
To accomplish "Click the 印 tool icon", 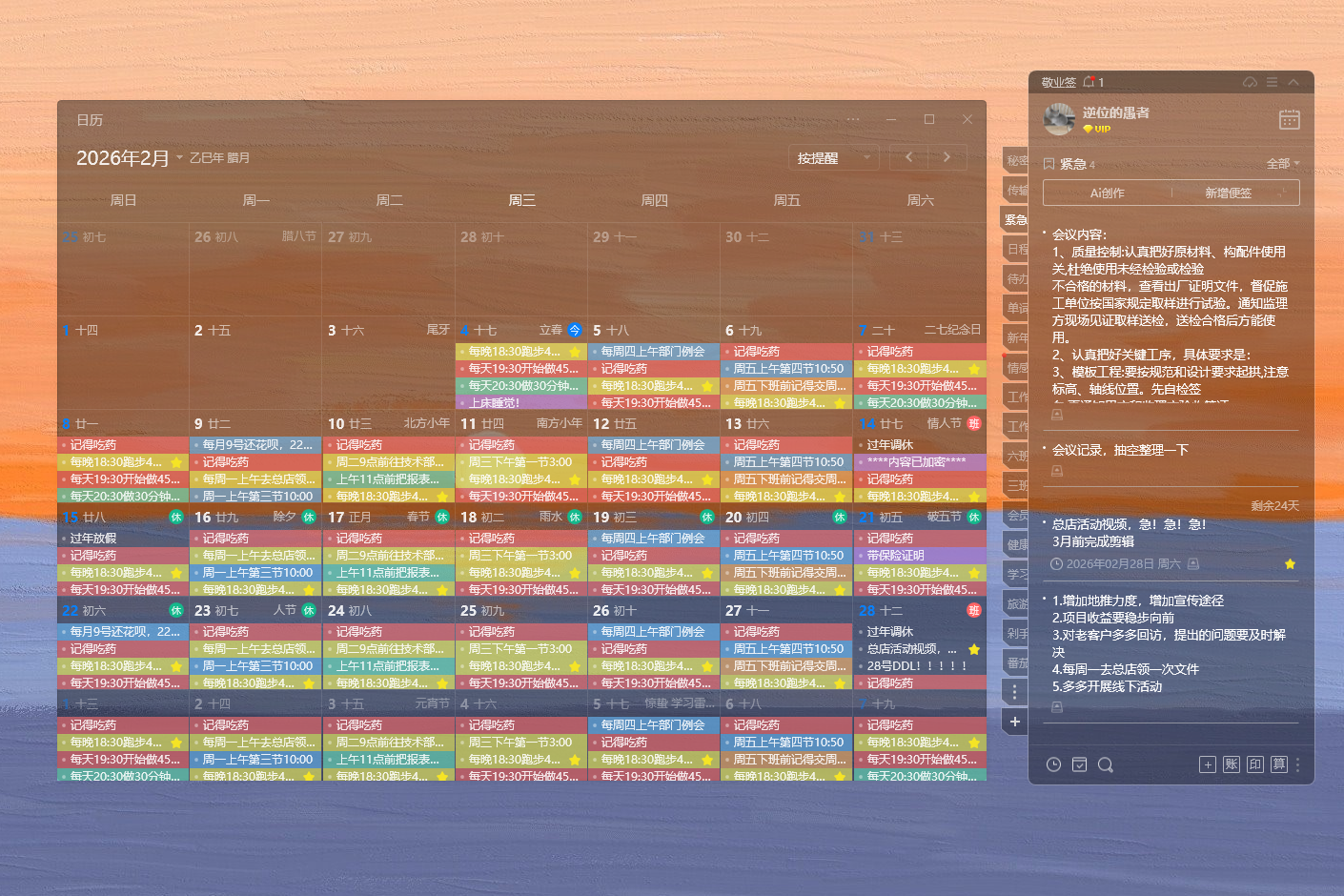I will coord(1255,764).
